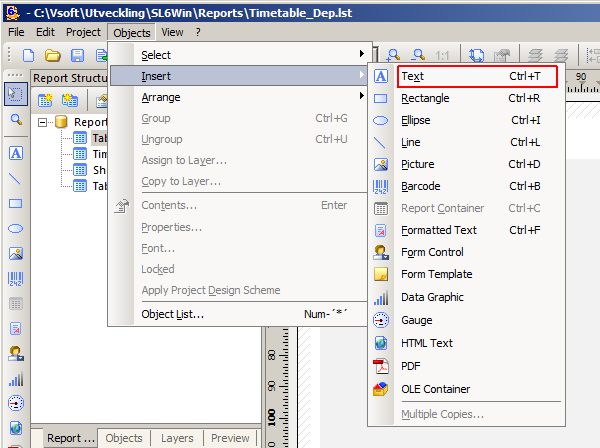
Task: Select the Gauge tool in left toolbar
Action: click(x=16, y=404)
